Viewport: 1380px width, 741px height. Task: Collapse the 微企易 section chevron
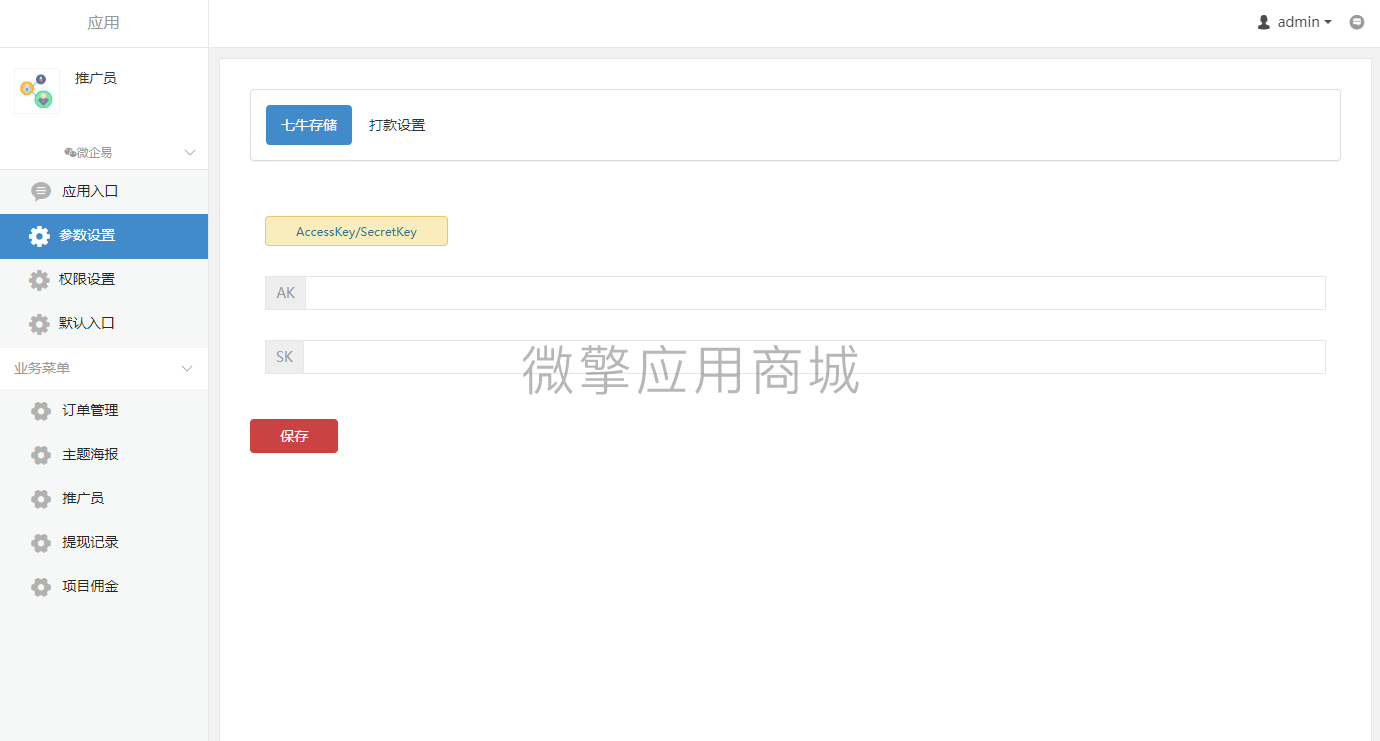click(189, 152)
